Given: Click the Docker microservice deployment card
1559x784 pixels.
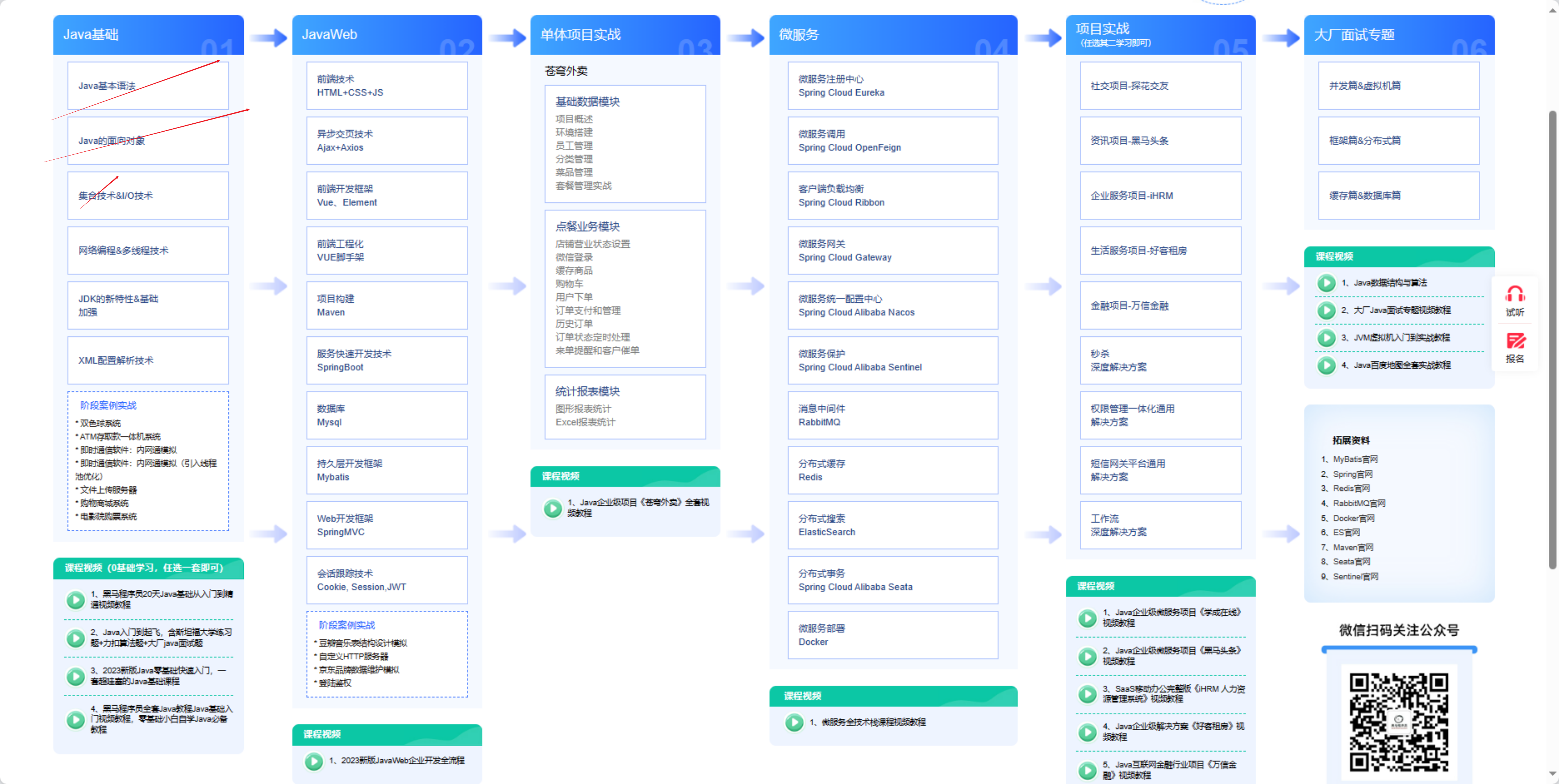Looking at the screenshot, I should [893, 635].
